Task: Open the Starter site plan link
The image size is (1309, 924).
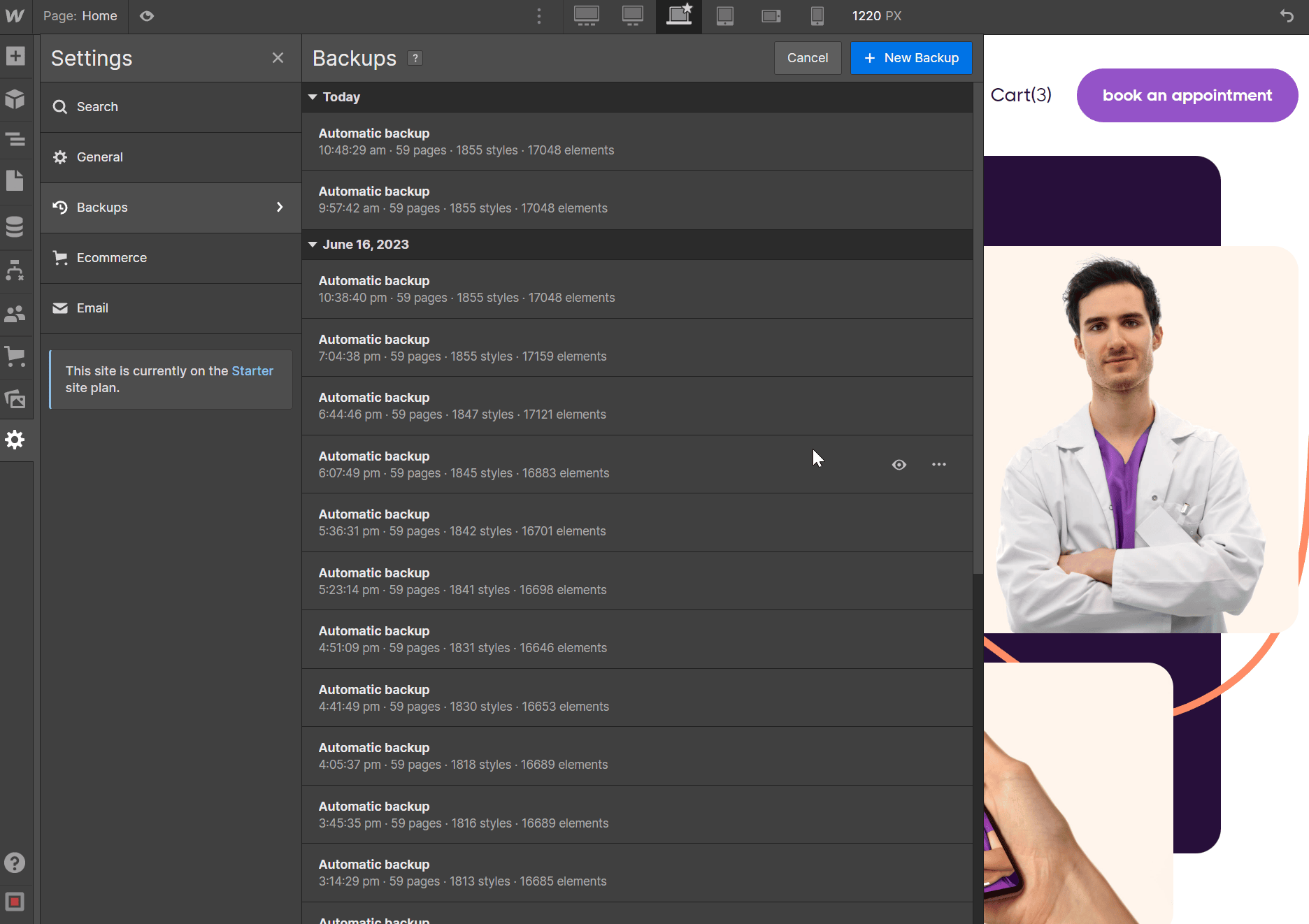Action: pos(252,371)
